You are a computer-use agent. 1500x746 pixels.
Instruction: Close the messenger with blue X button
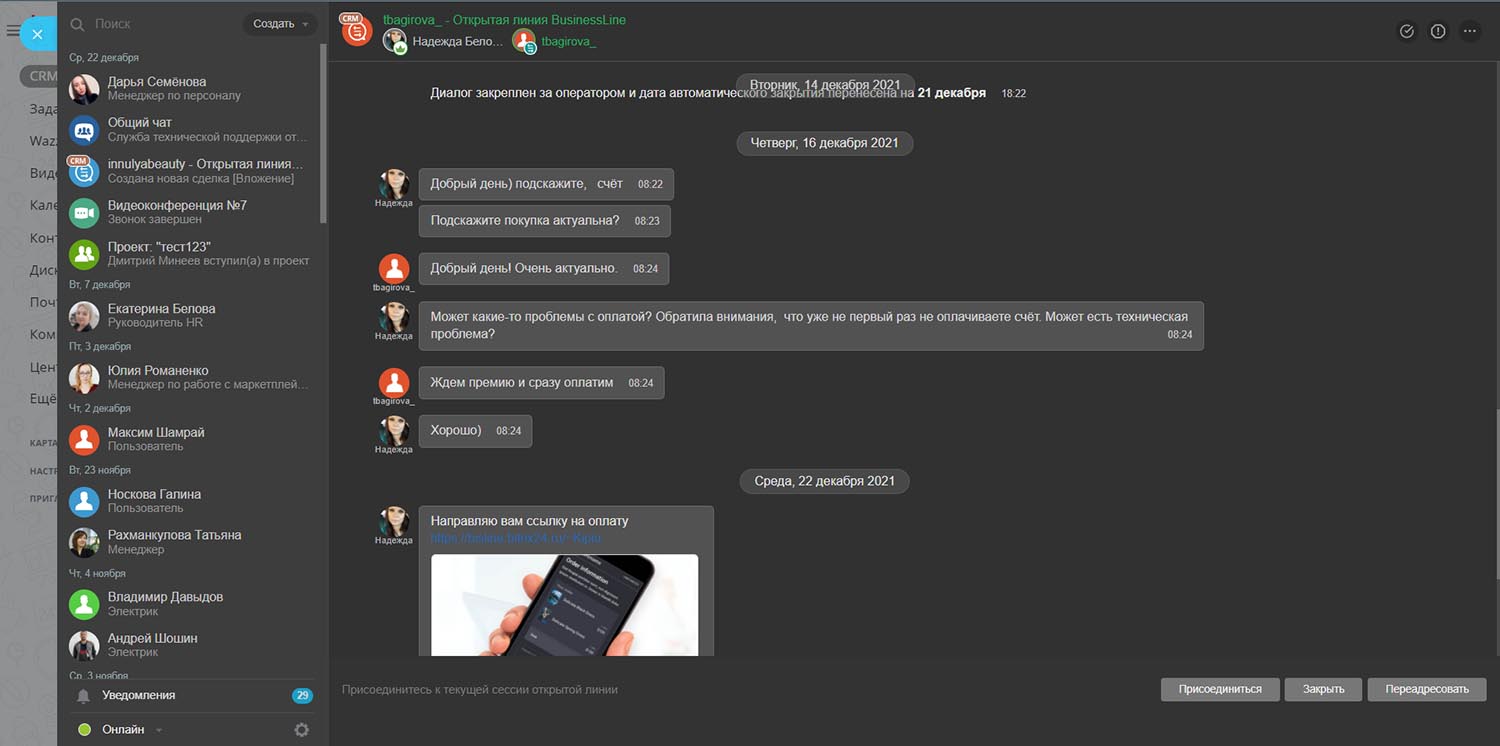37,35
